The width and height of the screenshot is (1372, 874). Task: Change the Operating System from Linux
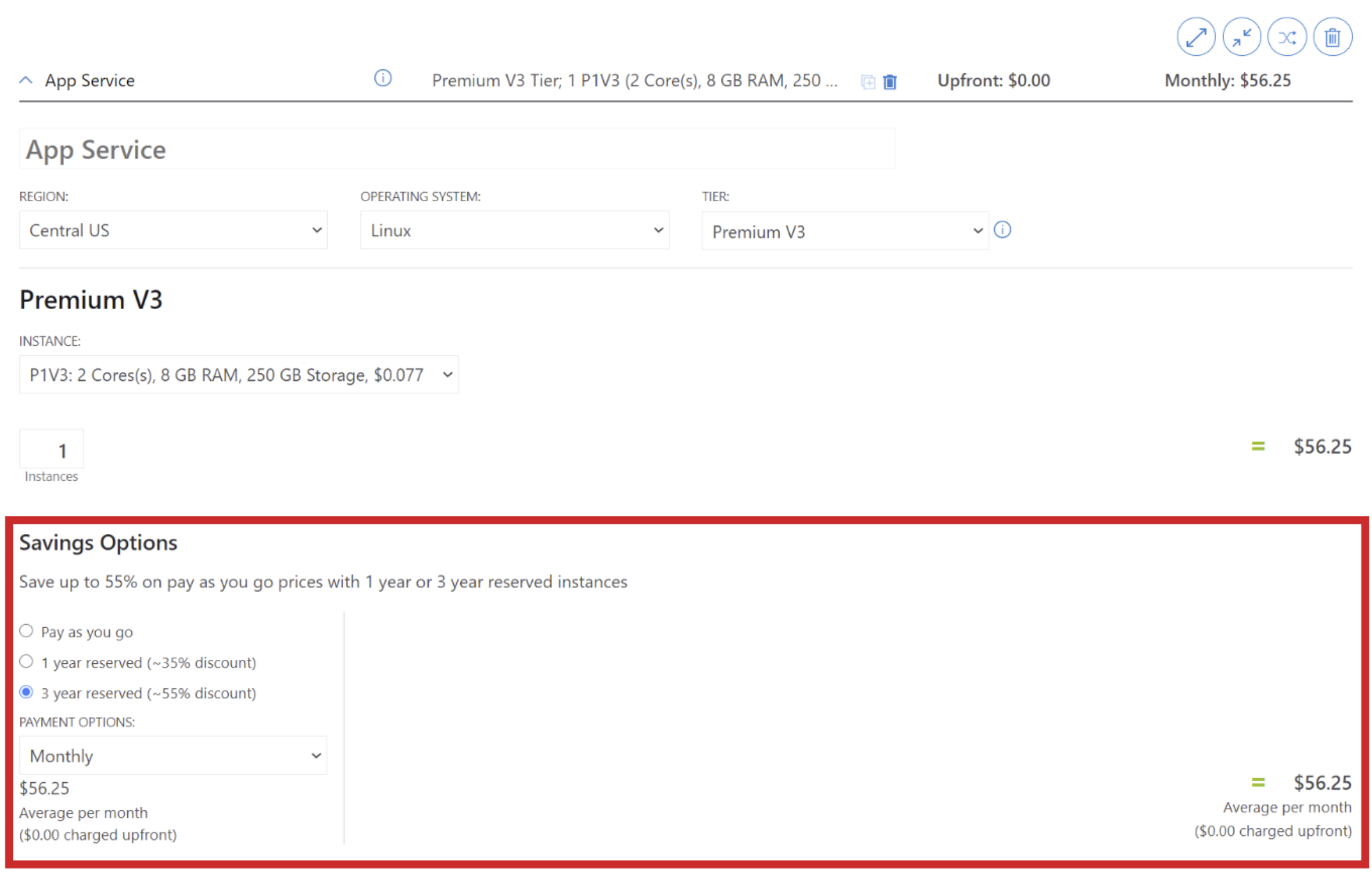(x=514, y=230)
